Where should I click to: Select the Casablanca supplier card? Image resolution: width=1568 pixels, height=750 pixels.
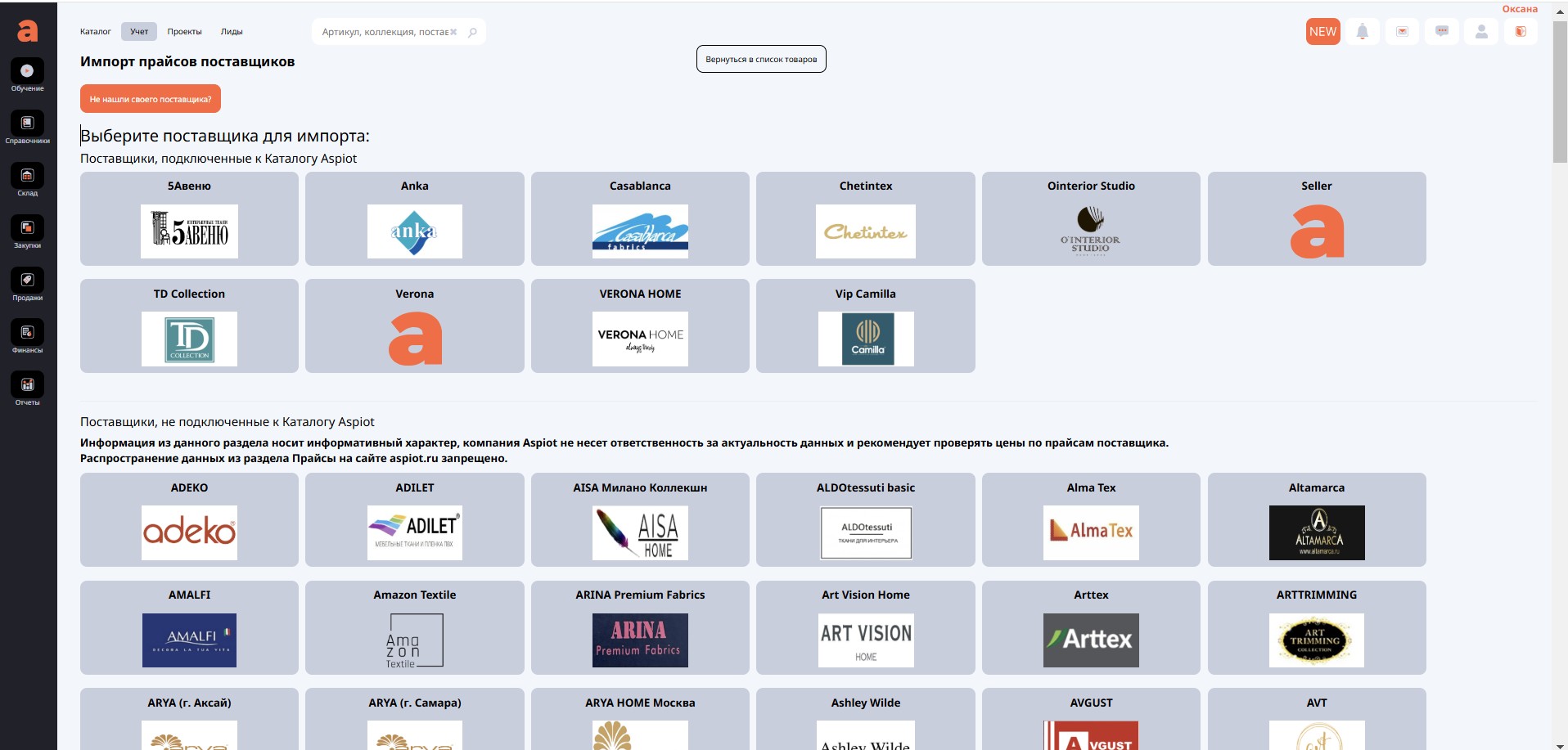click(x=640, y=218)
